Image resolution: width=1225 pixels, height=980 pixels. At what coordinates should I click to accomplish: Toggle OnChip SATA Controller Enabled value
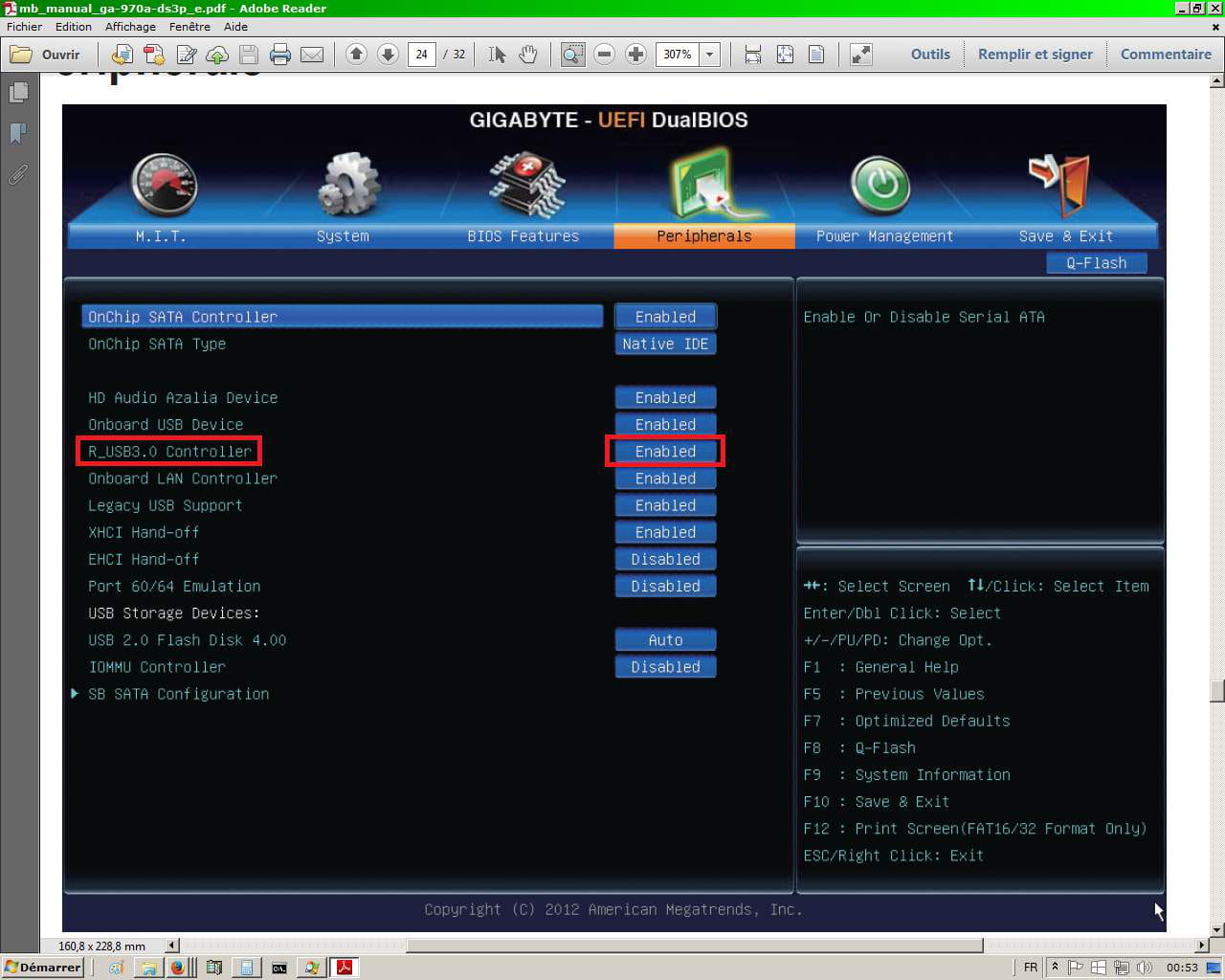[x=665, y=317]
